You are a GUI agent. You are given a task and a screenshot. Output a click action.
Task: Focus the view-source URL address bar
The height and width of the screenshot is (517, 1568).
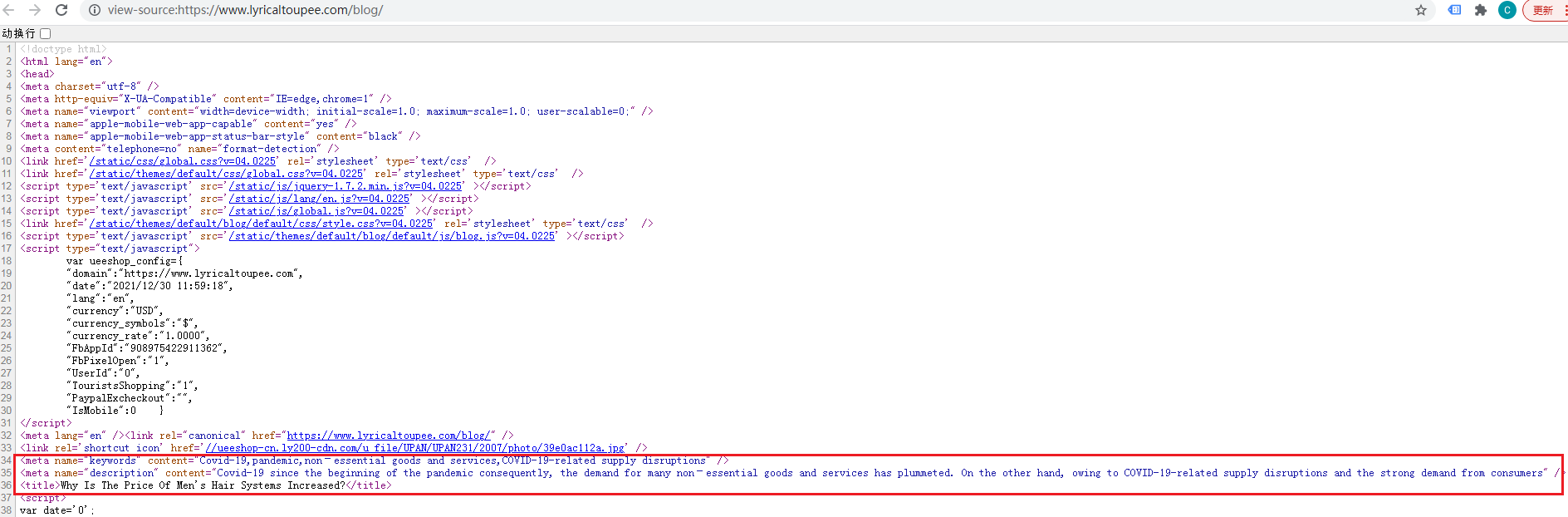click(747, 10)
